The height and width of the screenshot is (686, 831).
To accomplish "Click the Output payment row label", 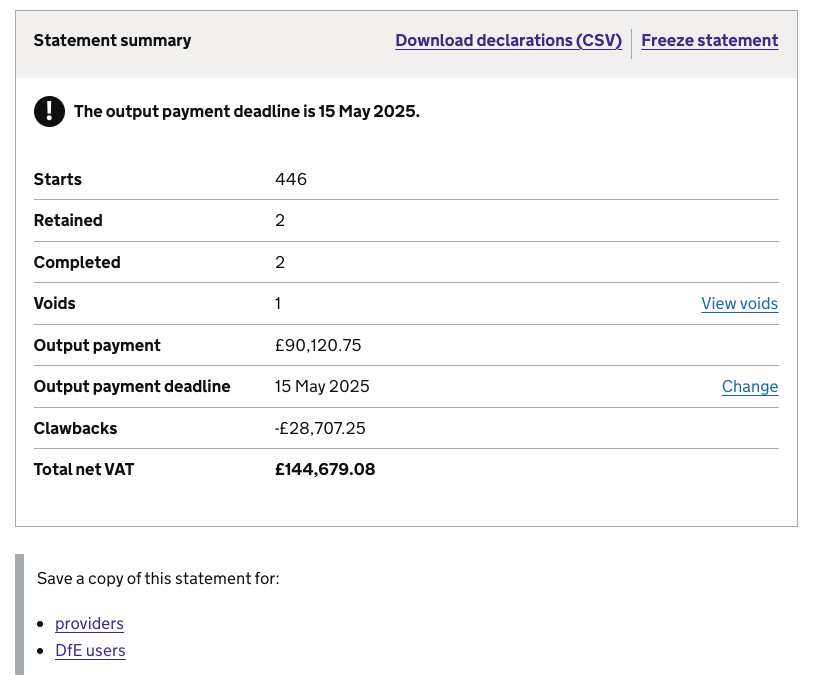I will 97,344.
